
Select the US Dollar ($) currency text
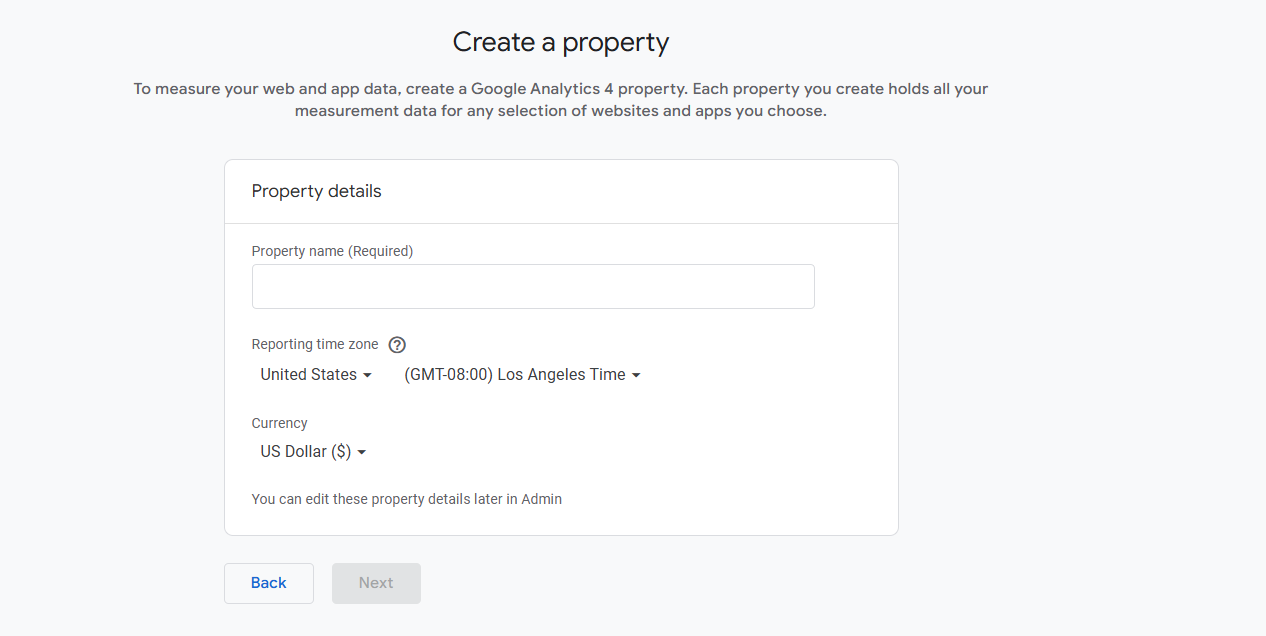coord(305,452)
